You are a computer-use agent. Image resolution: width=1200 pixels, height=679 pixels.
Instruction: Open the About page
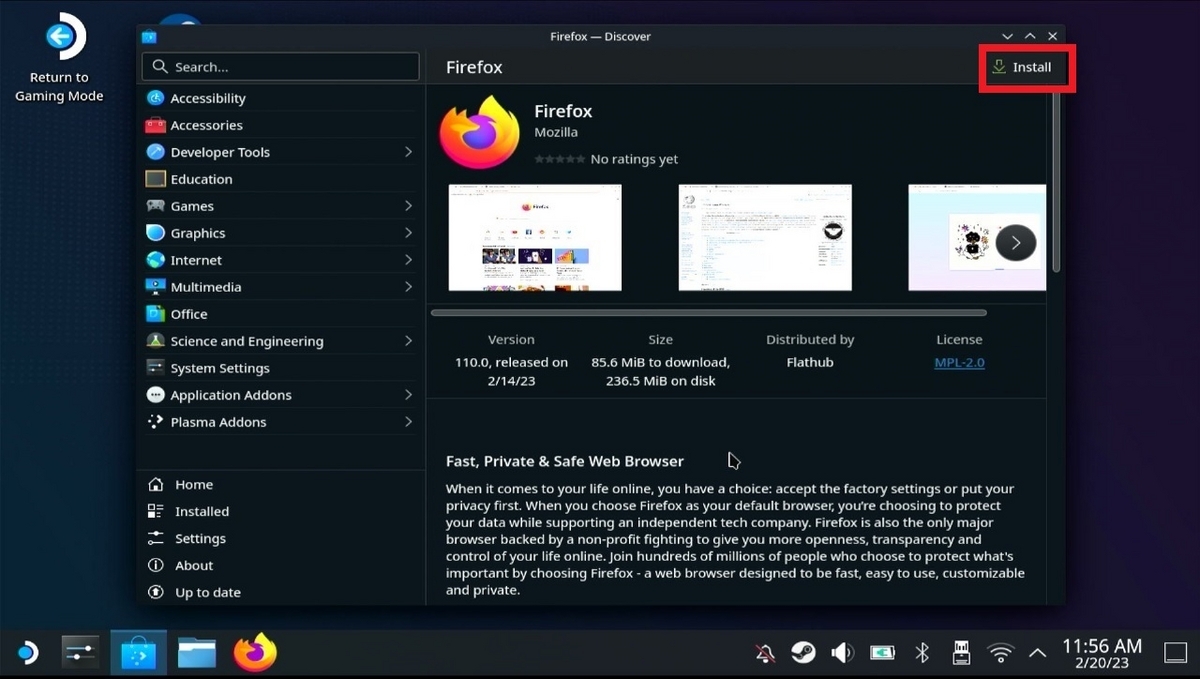(281, 565)
